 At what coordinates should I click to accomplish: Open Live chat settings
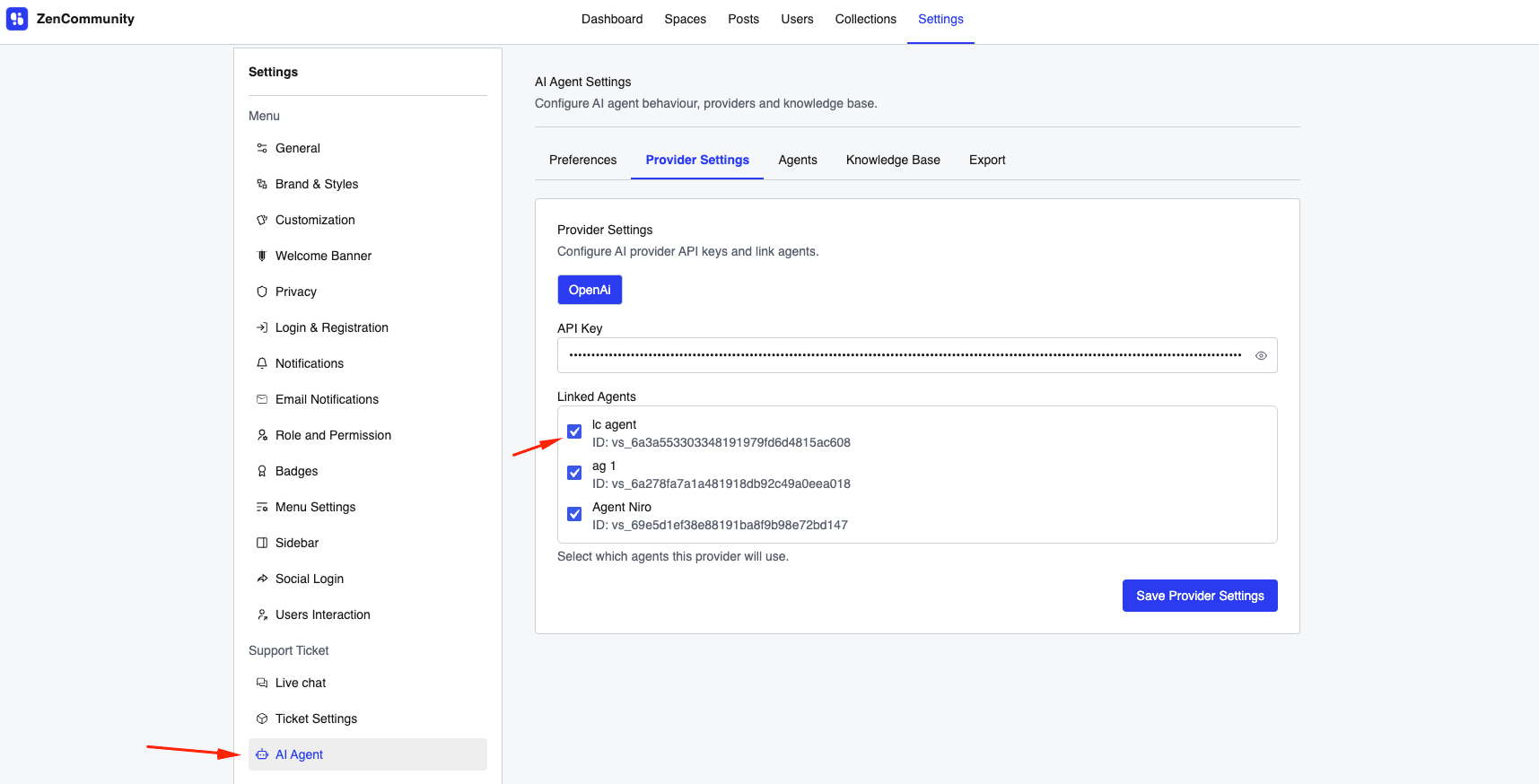pos(368,683)
